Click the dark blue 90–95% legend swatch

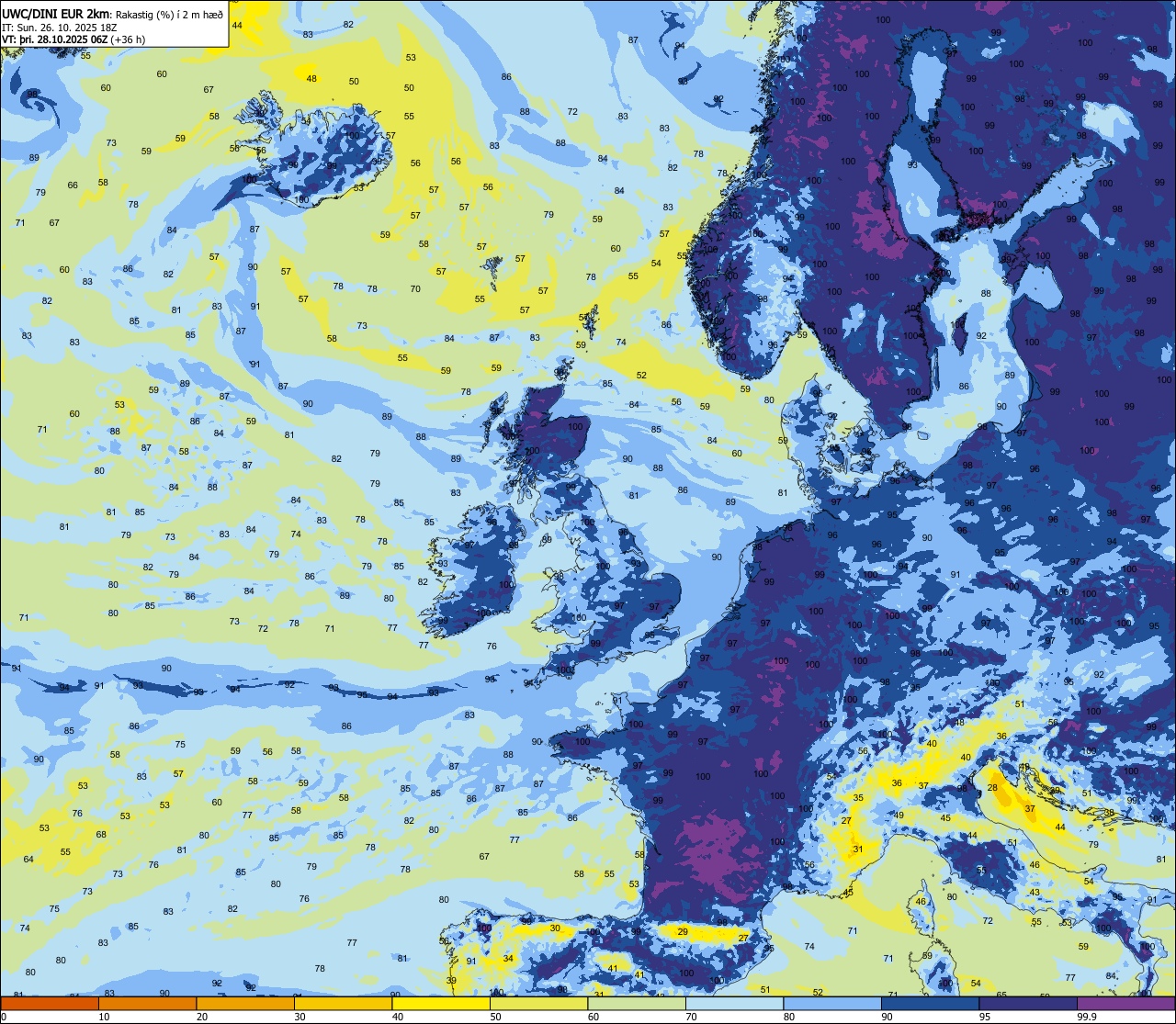coord(930,1004)
